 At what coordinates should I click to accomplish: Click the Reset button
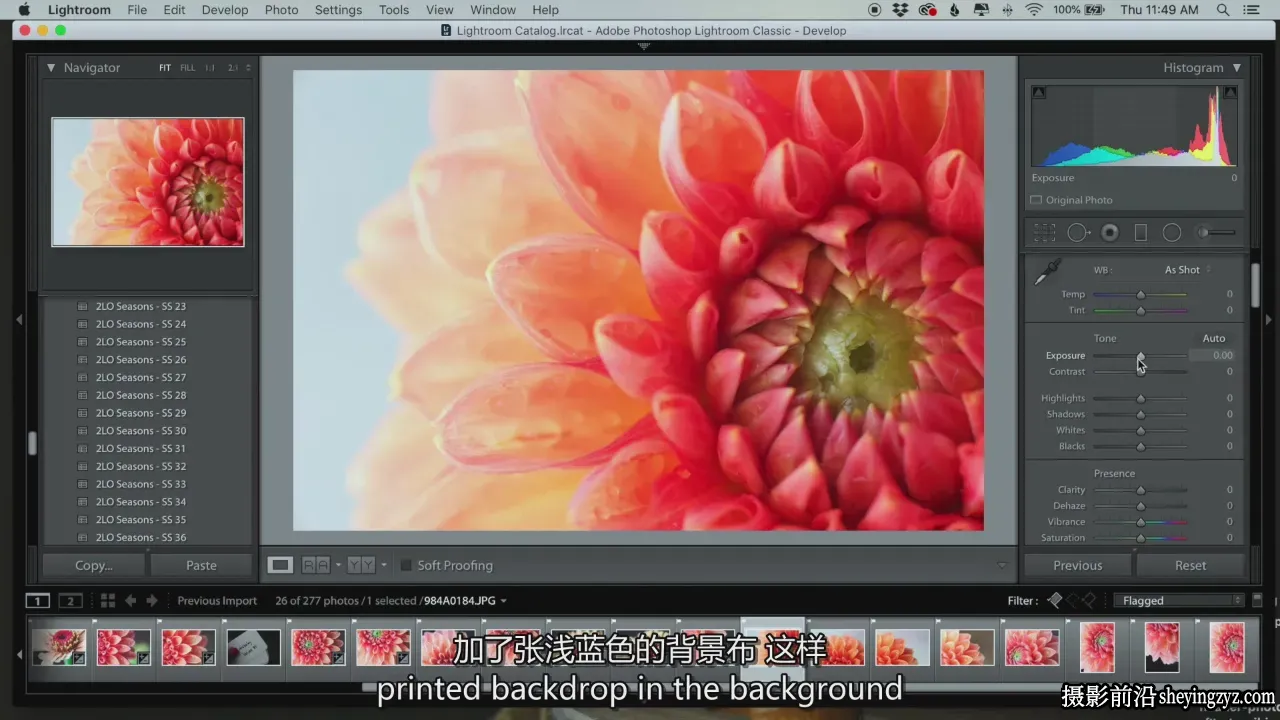(x=1190, y=565)
